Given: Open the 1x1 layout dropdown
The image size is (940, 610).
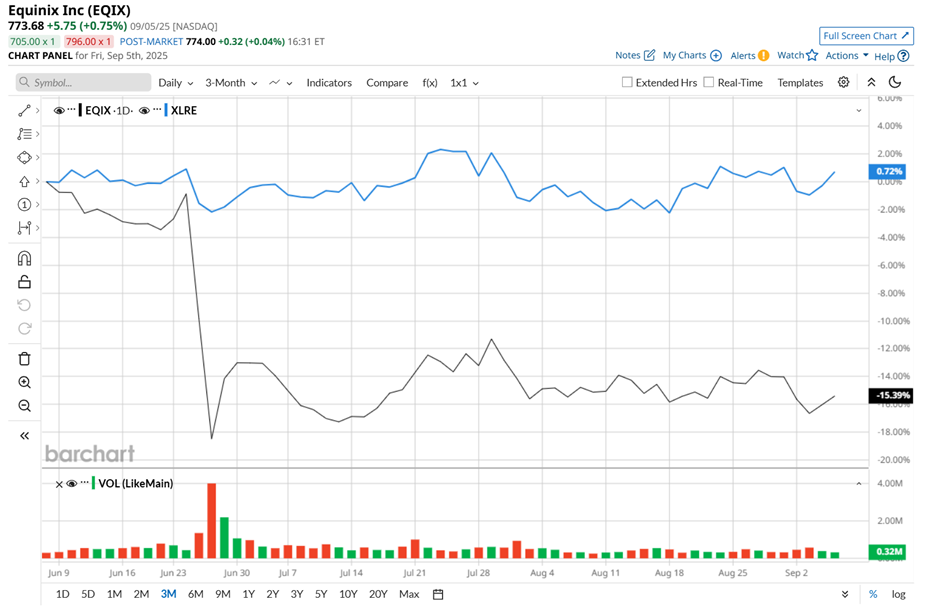Looking at the screenshot, I should pos(465,83).
